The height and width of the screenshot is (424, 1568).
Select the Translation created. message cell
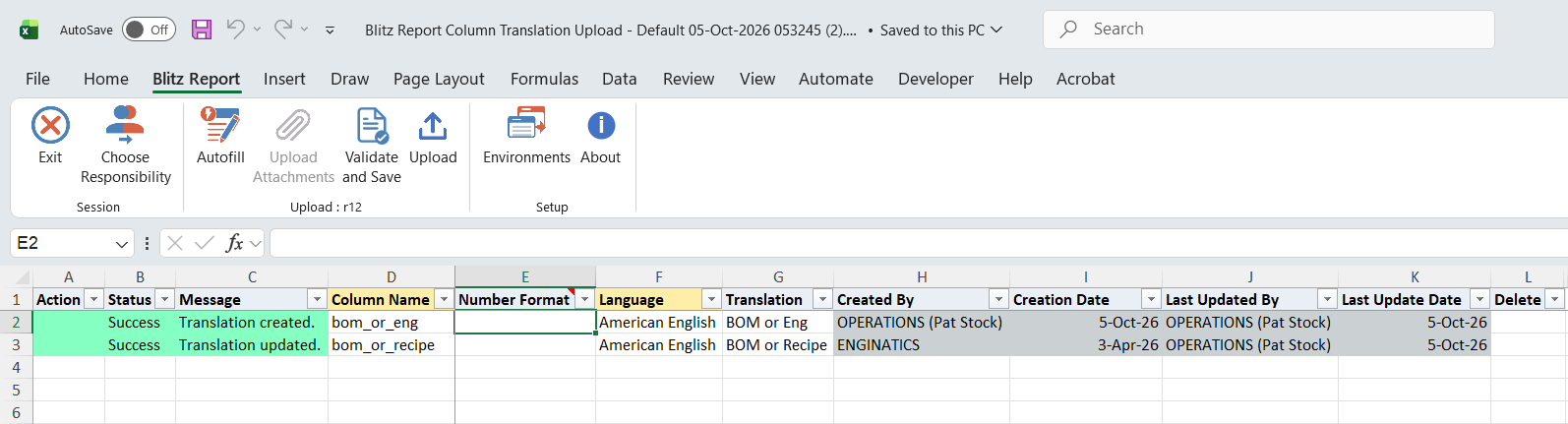click(x=252, y=322)
